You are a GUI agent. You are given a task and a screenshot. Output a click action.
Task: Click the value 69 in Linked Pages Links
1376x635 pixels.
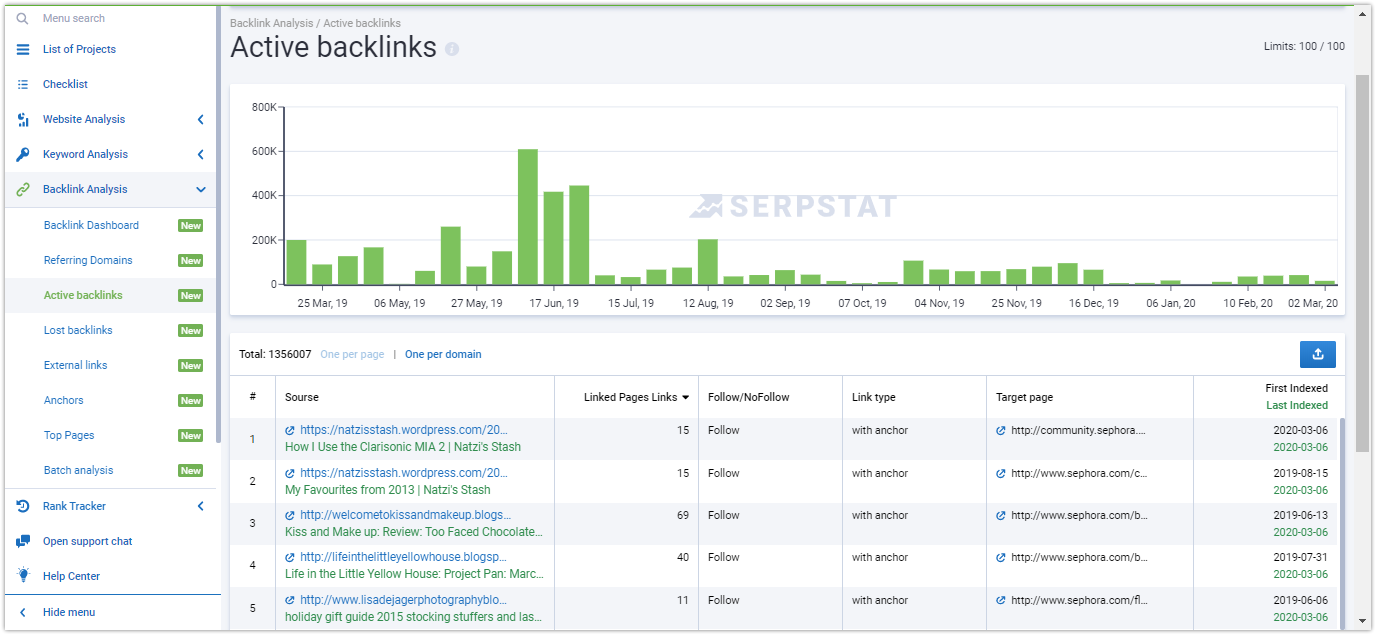(x=683, y=515)
